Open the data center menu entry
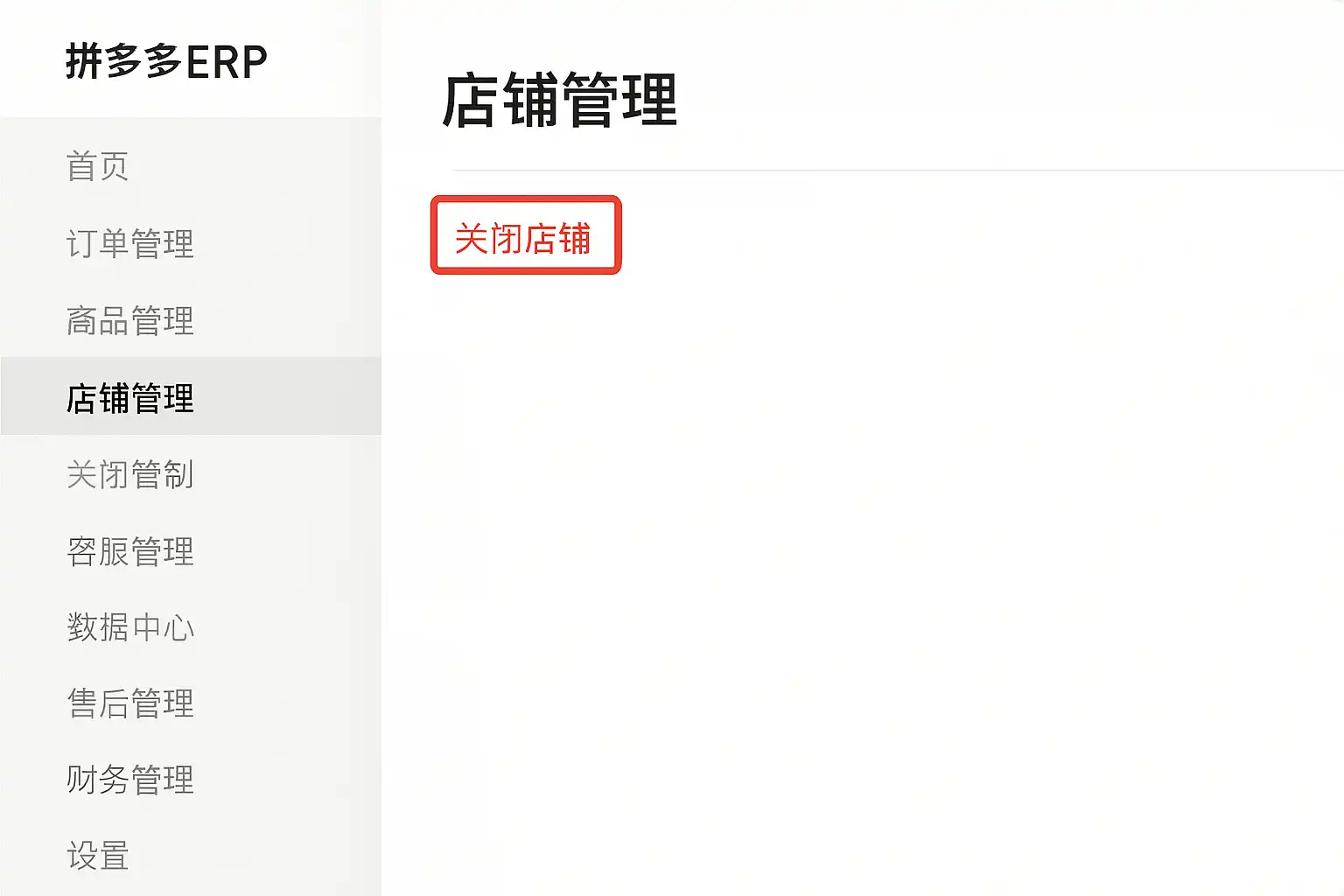Viewport: 1344px width, 896px height. [191, 626]
